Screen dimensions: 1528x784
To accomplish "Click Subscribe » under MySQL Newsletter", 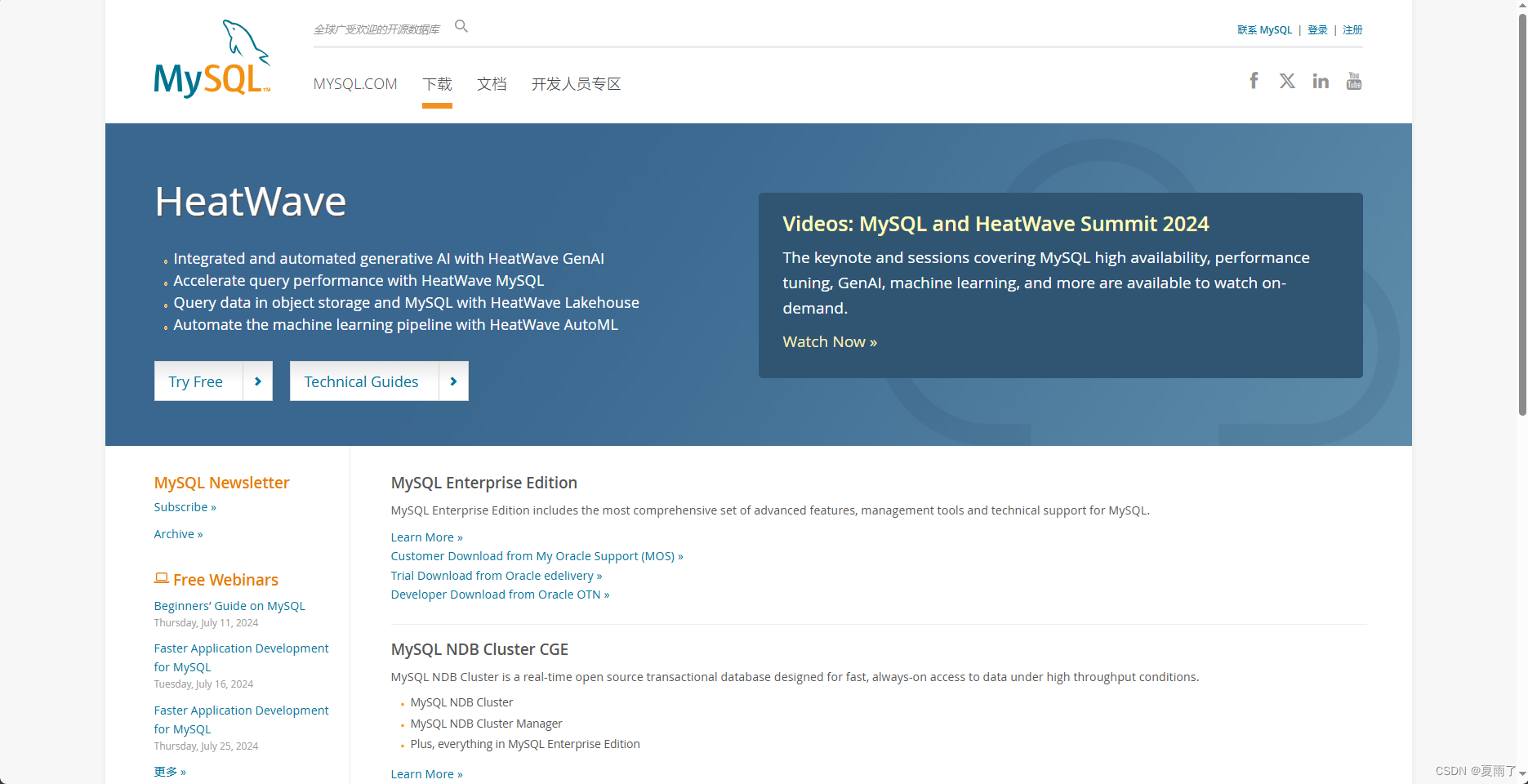I will [185, 507].
